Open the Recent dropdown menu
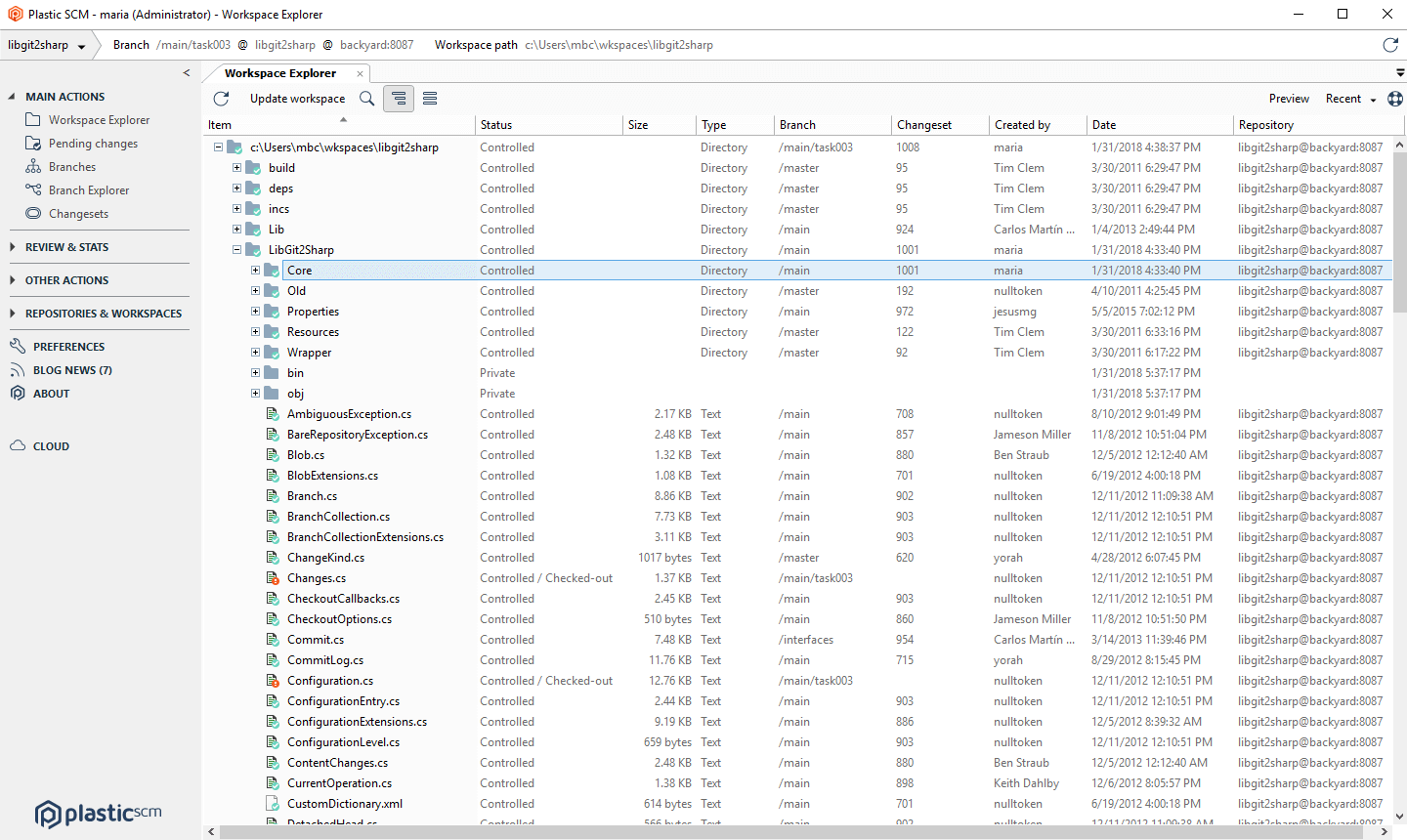This screenshot has height=840, width=1407. coord(1350,99)
